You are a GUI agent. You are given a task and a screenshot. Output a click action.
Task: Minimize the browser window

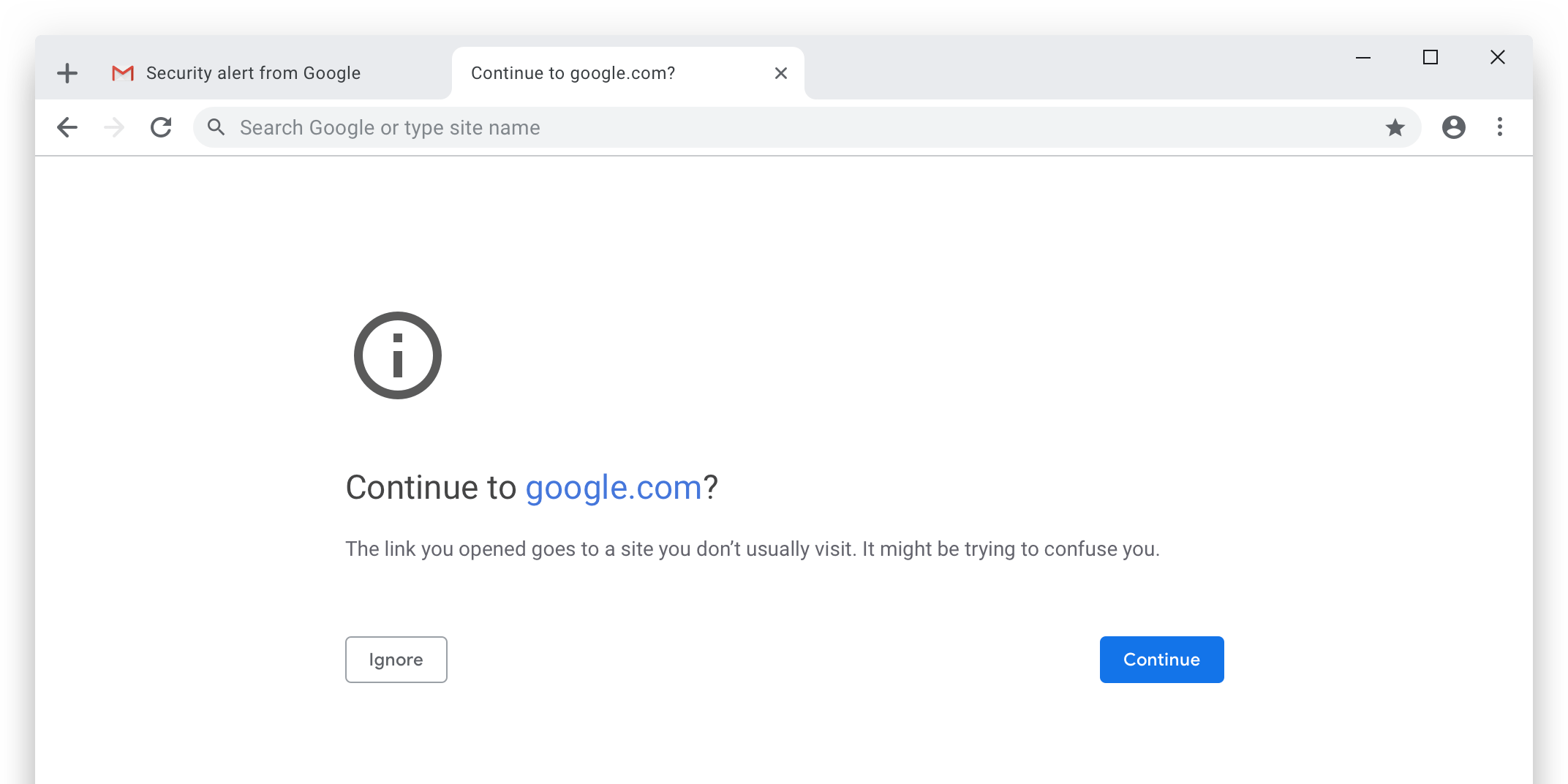[1363, 57]
